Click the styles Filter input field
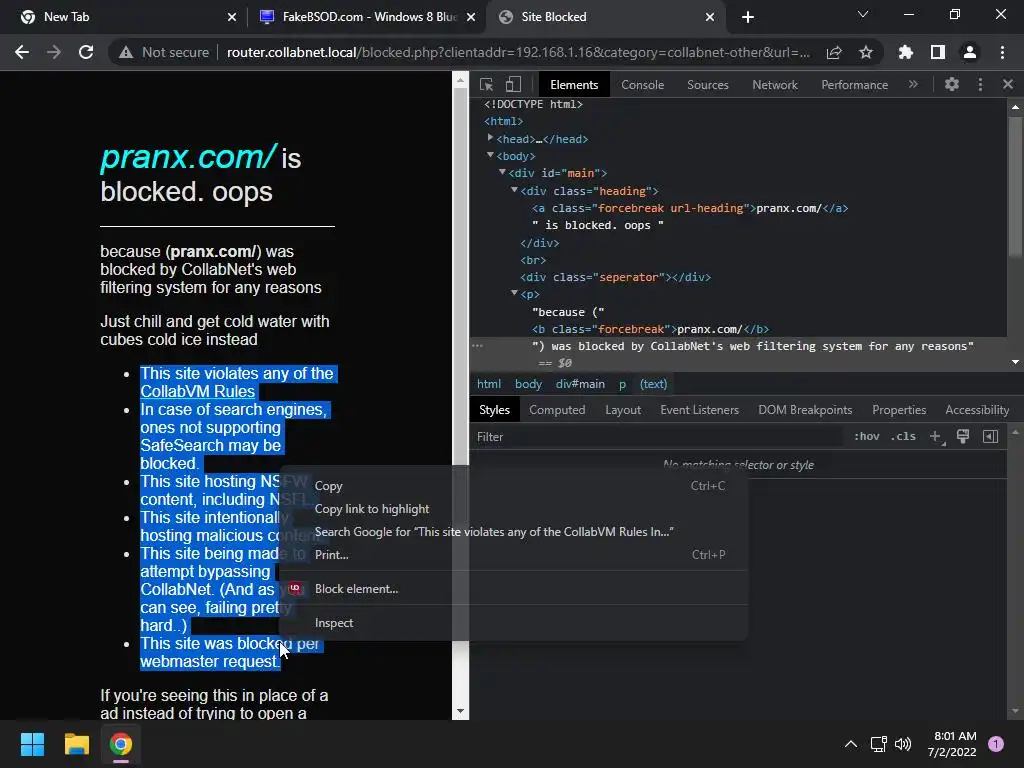1024x768 pixels. [656, 437]
